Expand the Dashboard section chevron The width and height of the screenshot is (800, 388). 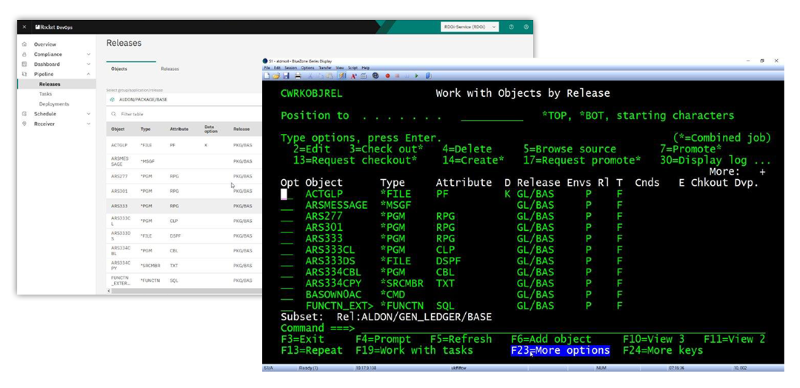[x=88, y=64]
